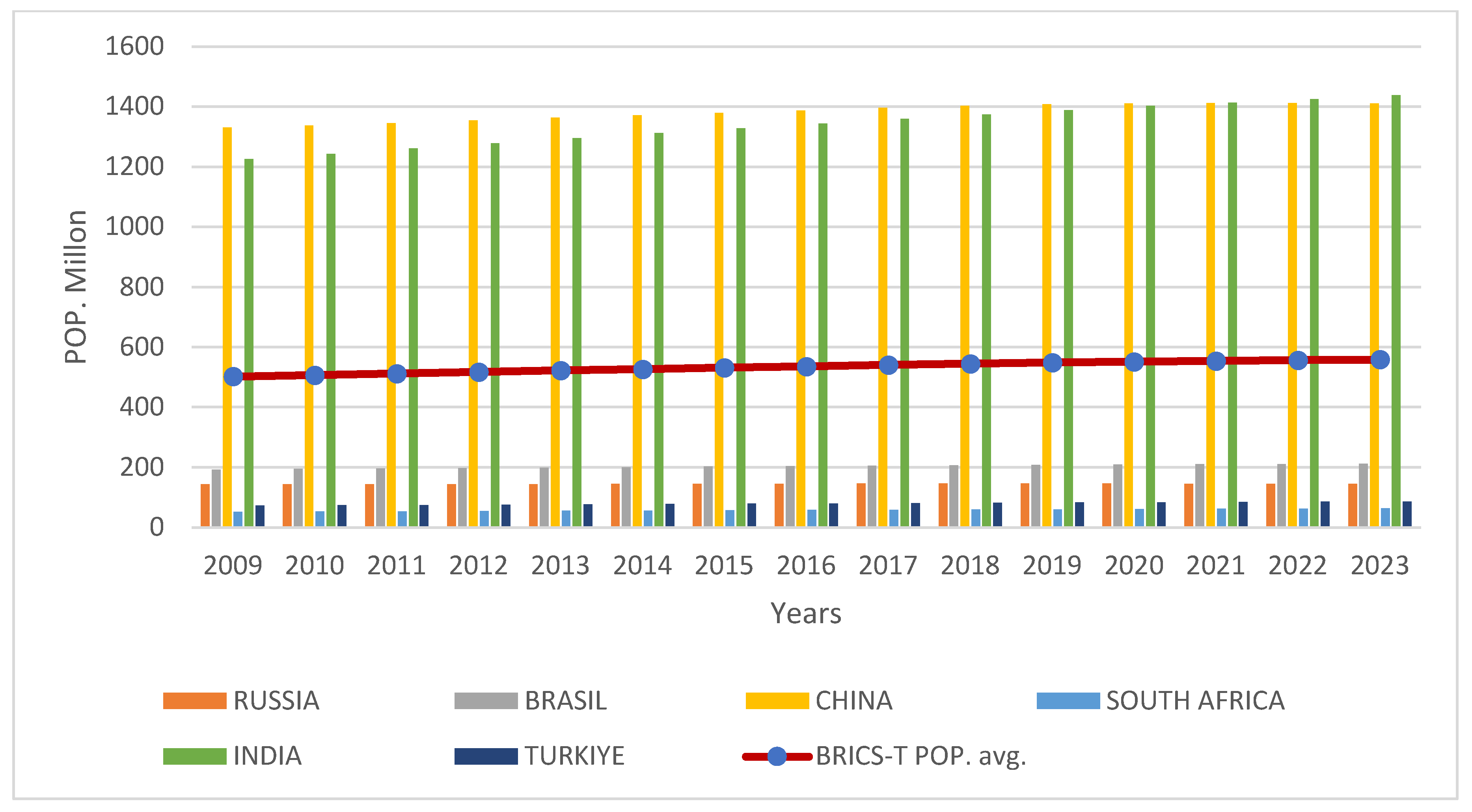Image resolution: width=1472 pixels, height=812 pixels.
Task: Click the 2016 year label
Action: [x=806, y=566]
